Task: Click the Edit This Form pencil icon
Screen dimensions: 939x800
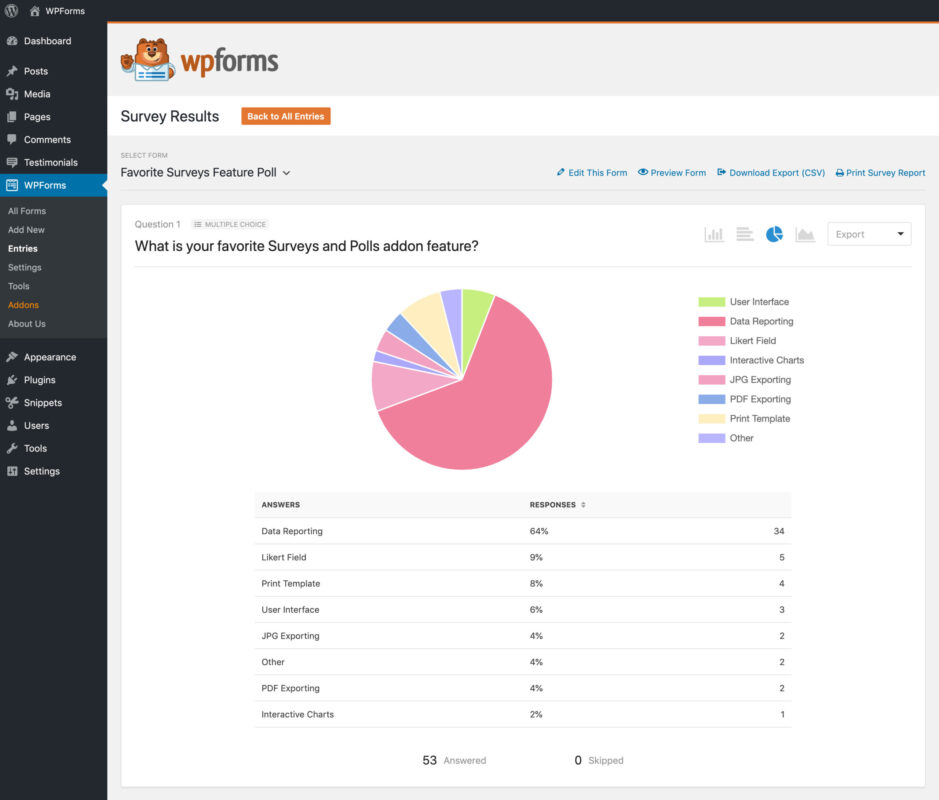Action: click(562, 172)
